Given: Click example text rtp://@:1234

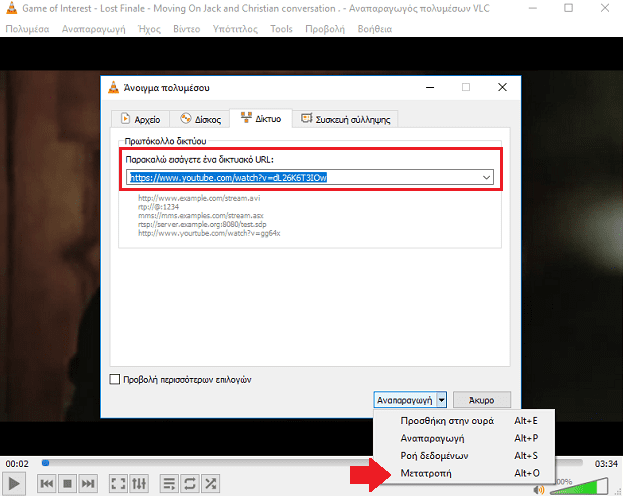Looking at the screenshot, I should coord(158,207).
